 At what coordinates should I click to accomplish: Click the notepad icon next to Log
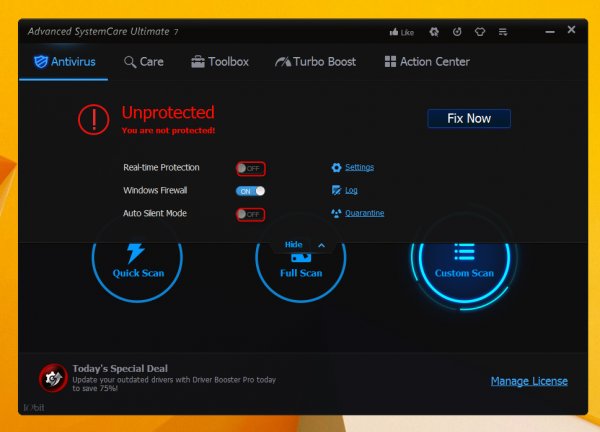tap(336, 190)
